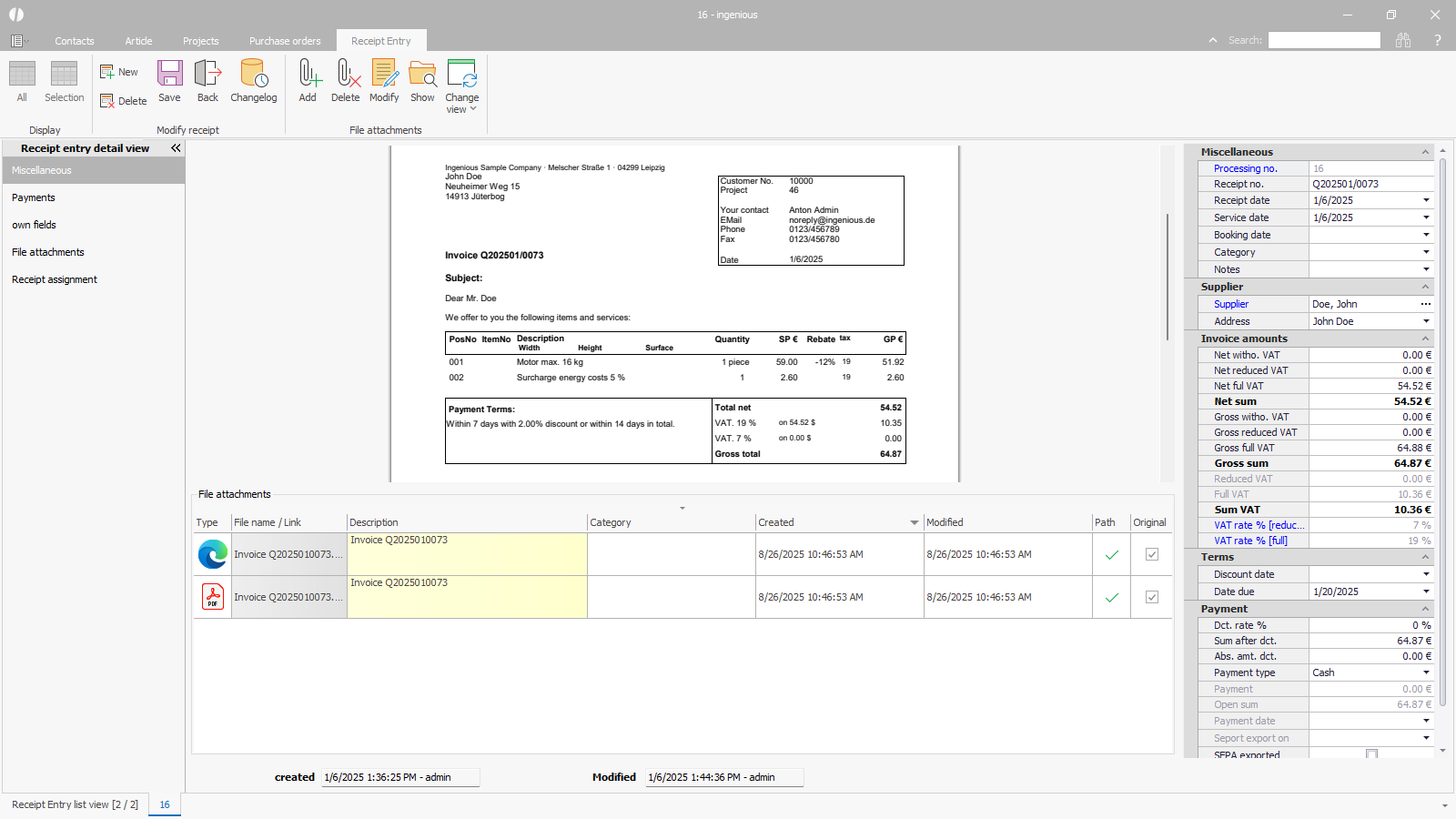The image size is (1456, 819).
Task: Show the selected file attachment
Action: pyautogui.click(x=422, y=75)
